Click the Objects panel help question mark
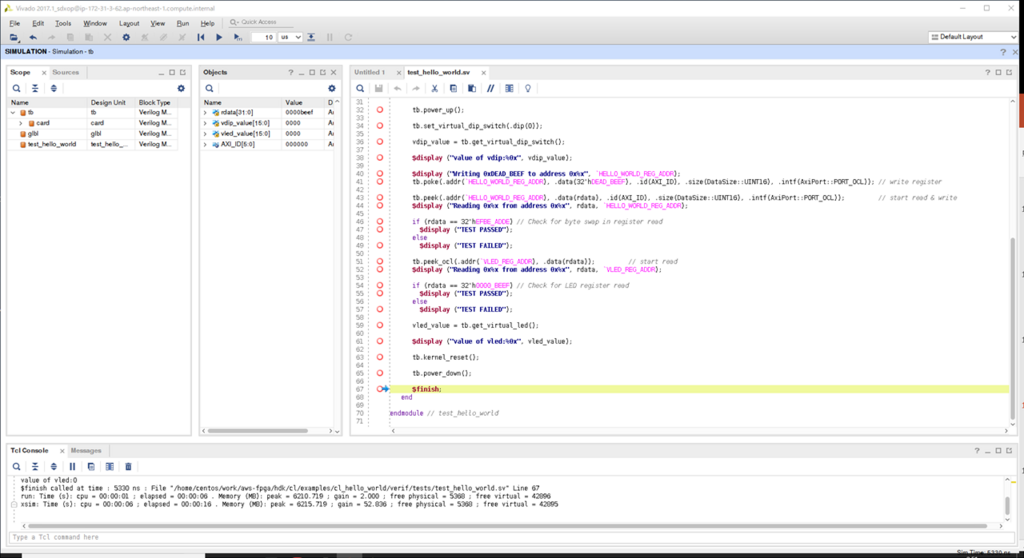This screenshot has width=1024, height=558. click(291, 73)
